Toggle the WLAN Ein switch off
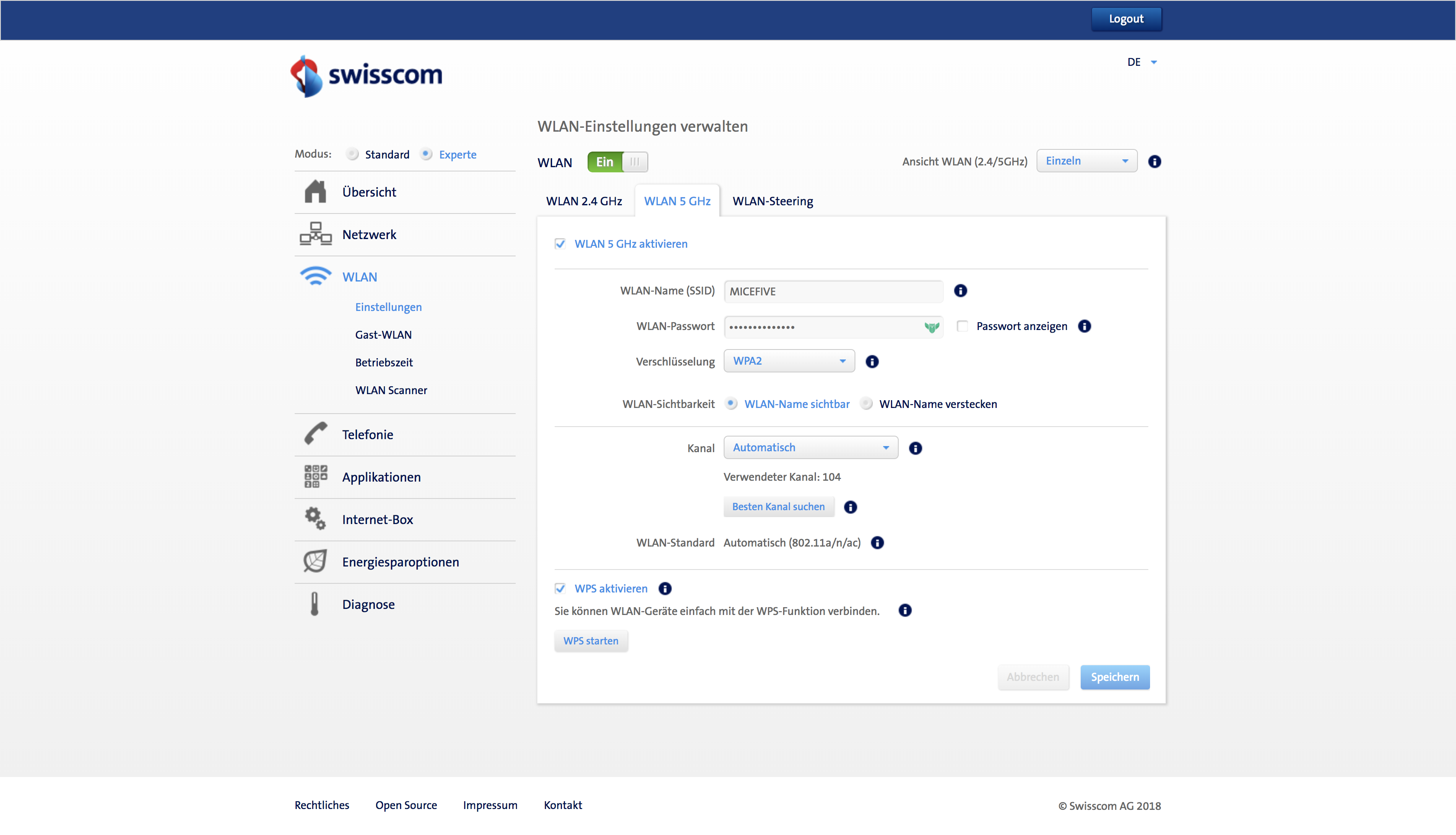 (617, 162)
